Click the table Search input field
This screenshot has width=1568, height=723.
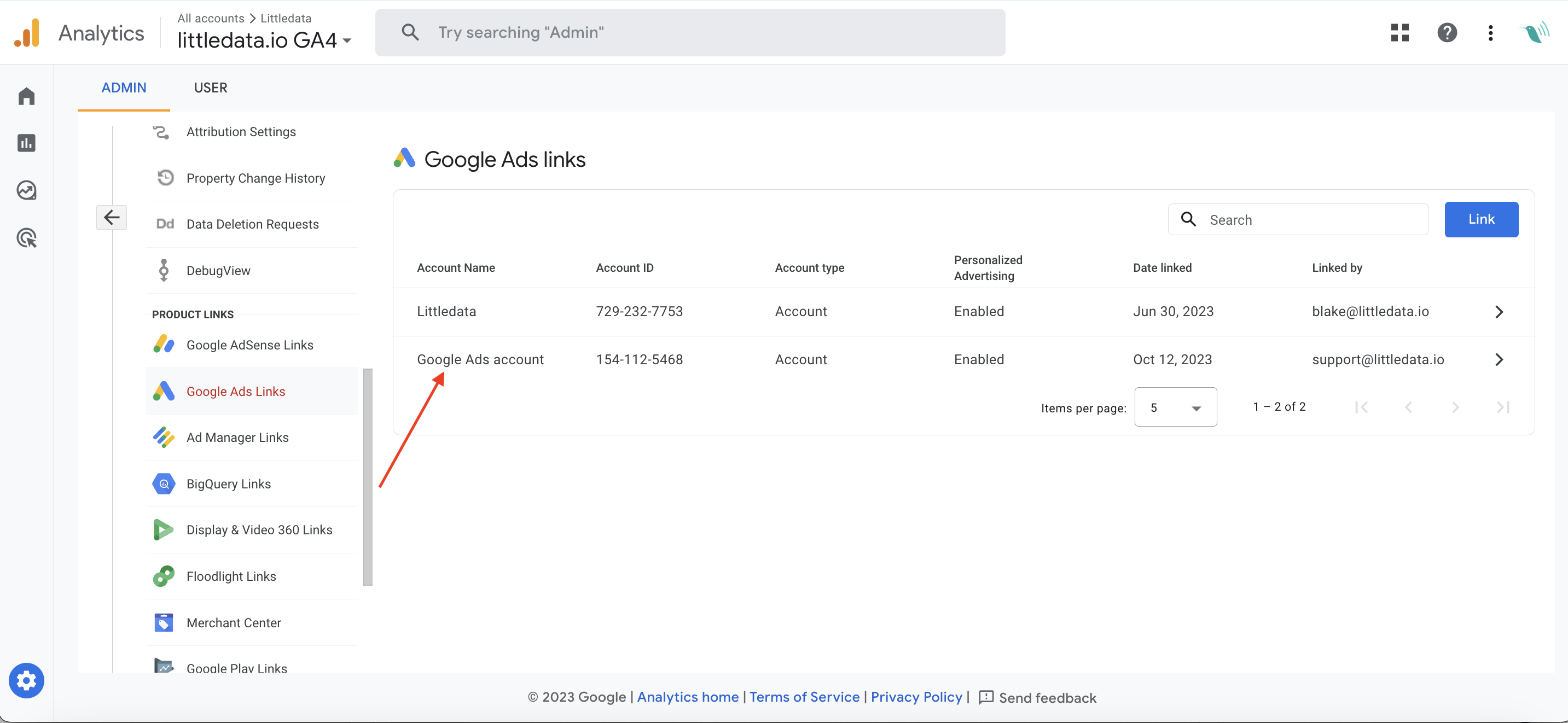click(x=1298, y=219)
